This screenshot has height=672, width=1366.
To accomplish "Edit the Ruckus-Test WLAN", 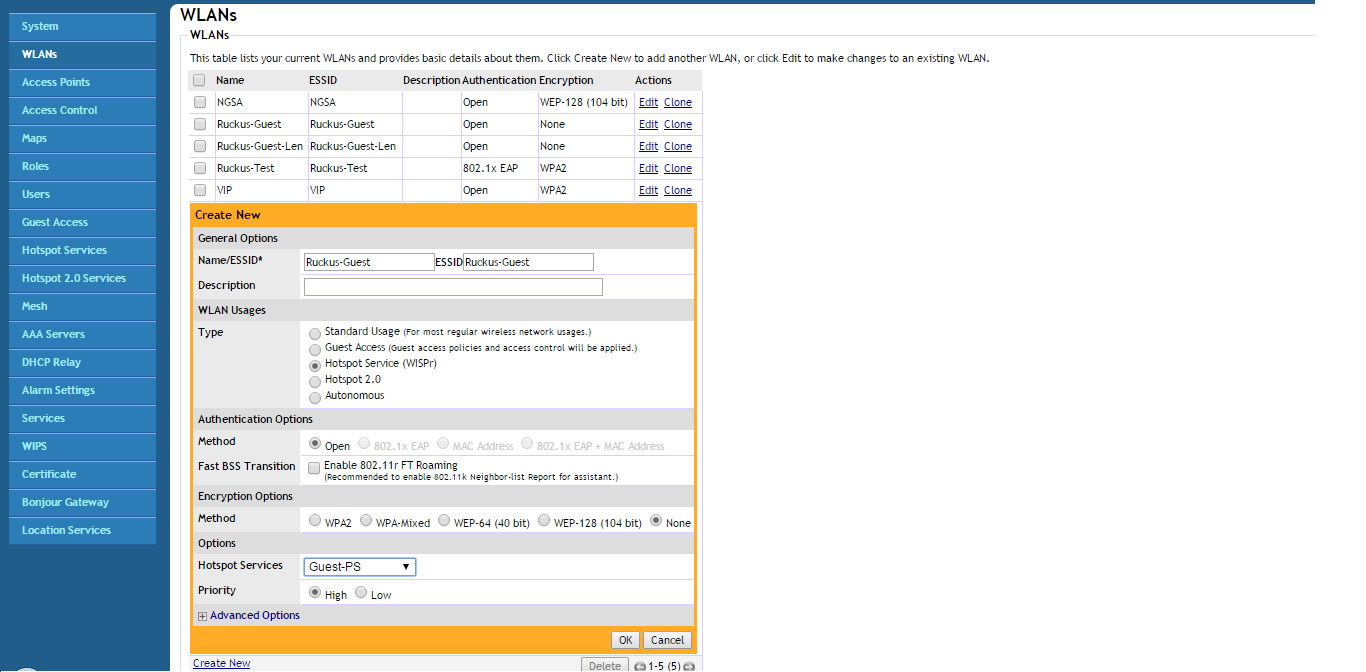I will pos(648,168).
